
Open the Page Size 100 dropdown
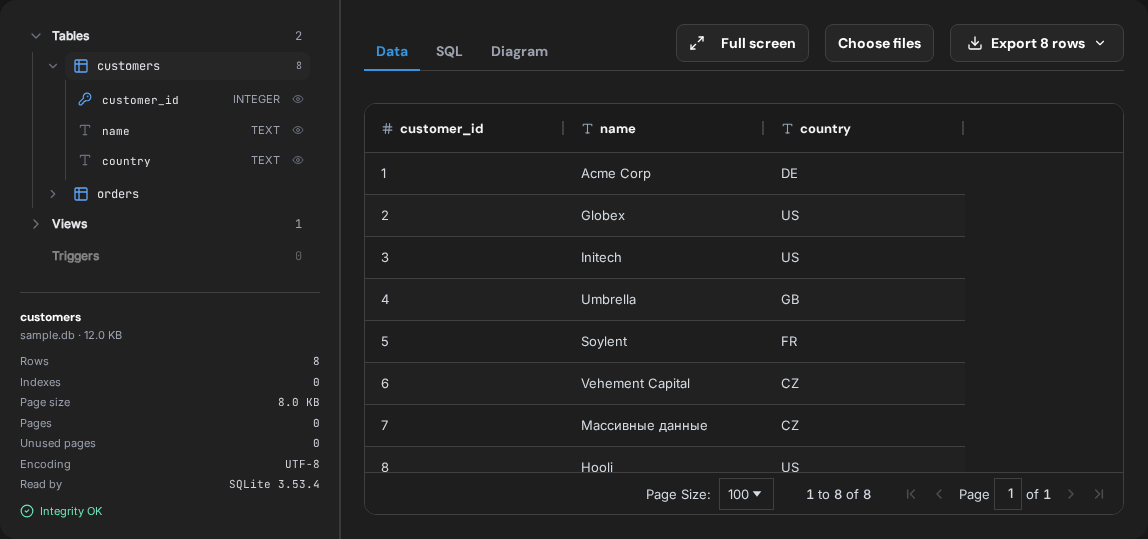tap(746, 494)
